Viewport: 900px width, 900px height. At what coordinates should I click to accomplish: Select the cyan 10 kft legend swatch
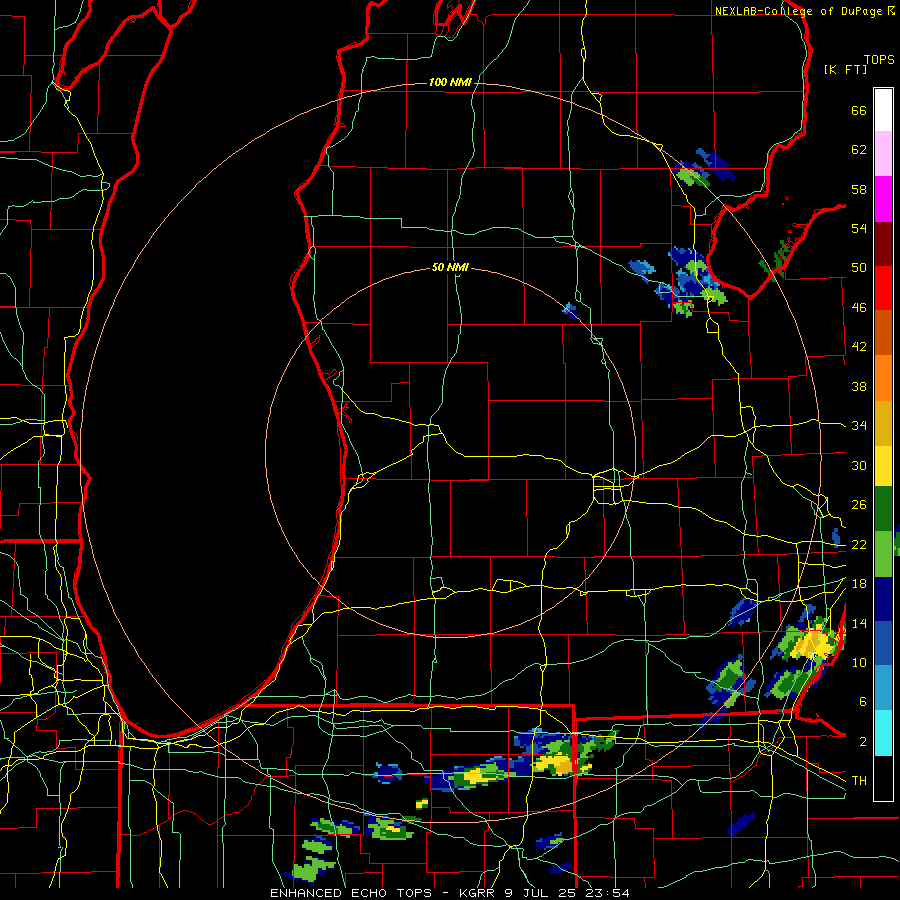[883, 733]
